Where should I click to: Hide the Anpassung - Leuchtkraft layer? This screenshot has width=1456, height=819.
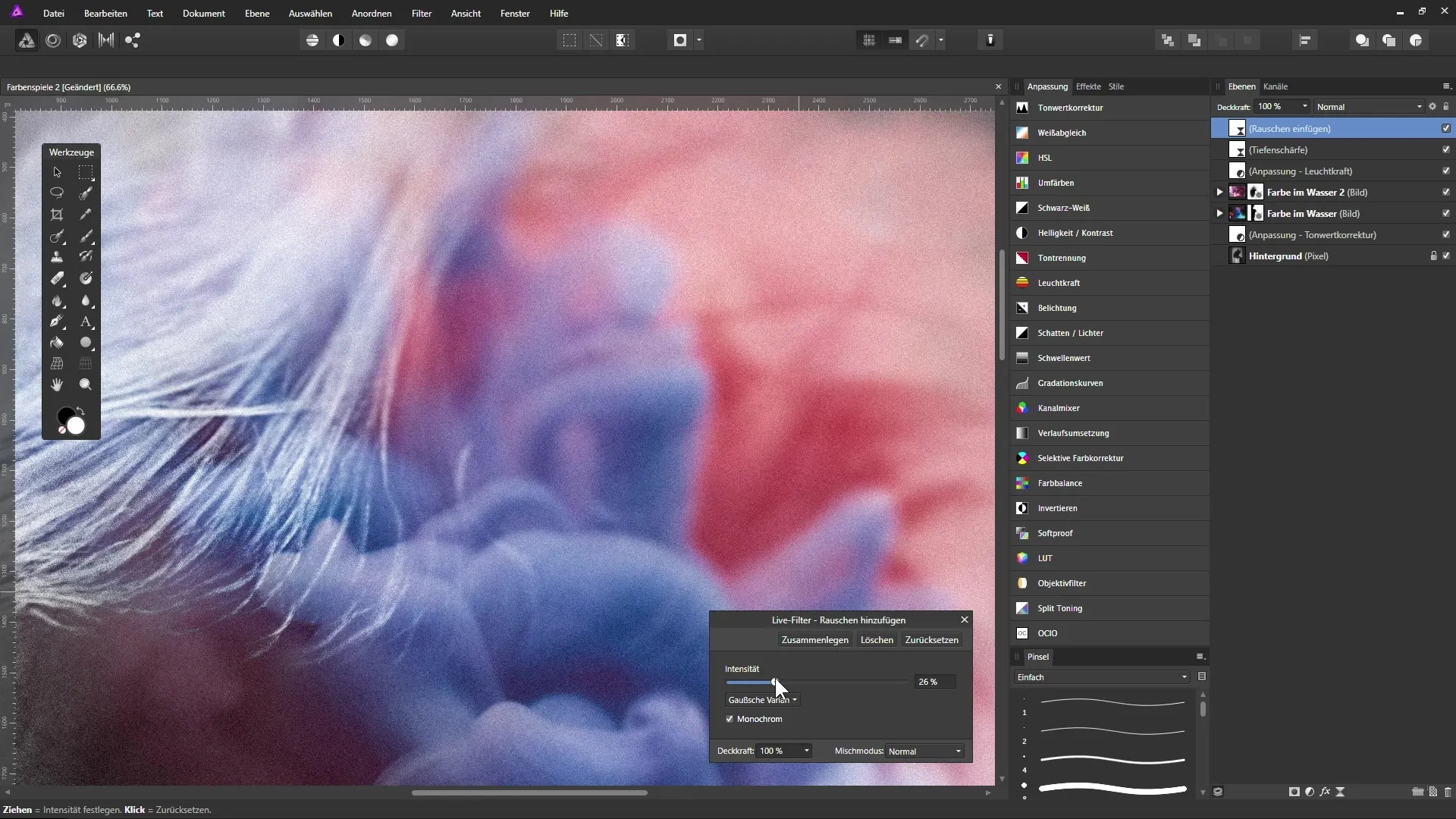click(x=1446, y=171)
